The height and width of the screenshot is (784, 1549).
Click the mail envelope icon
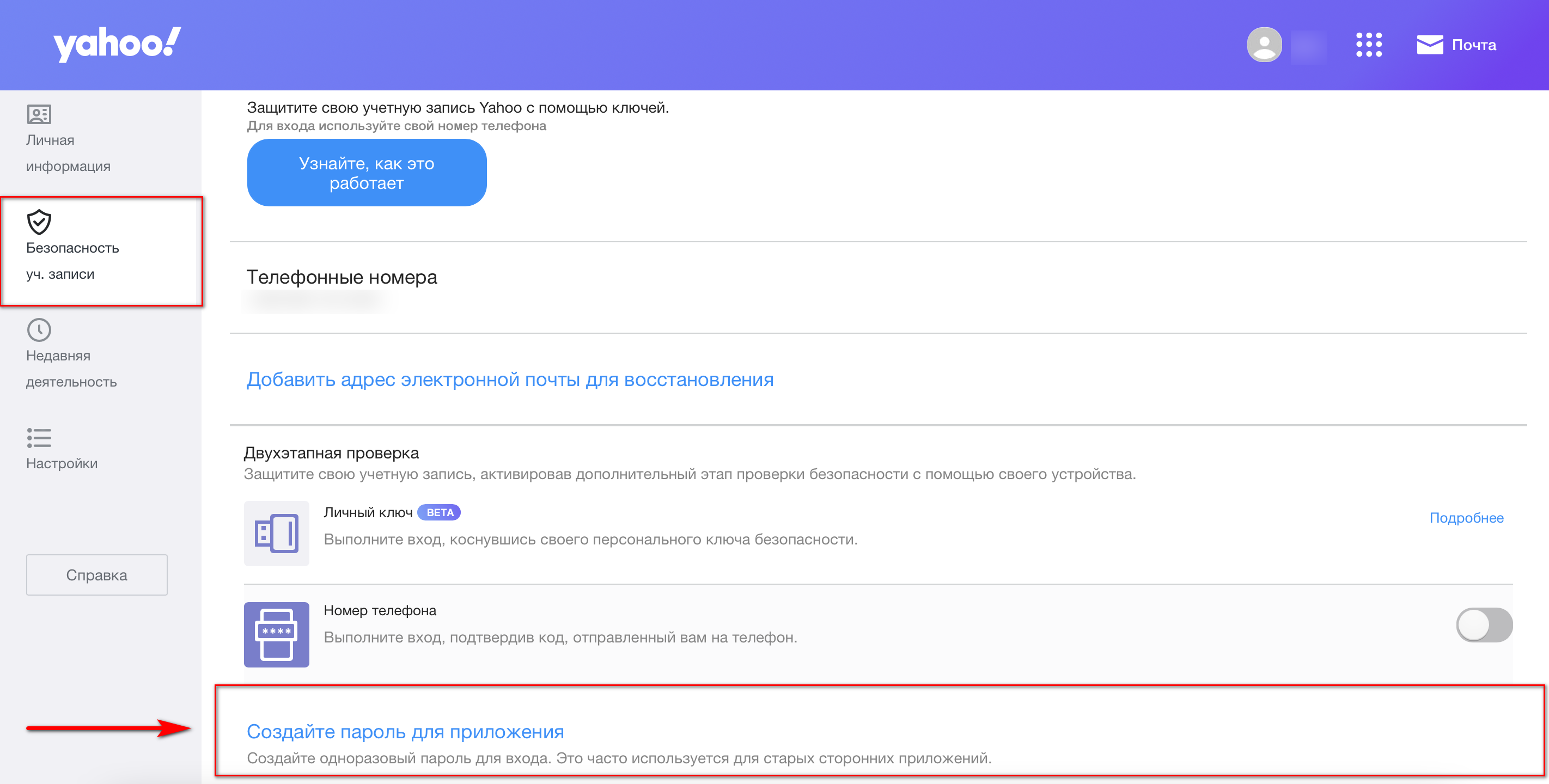(x=1429, y=45)
